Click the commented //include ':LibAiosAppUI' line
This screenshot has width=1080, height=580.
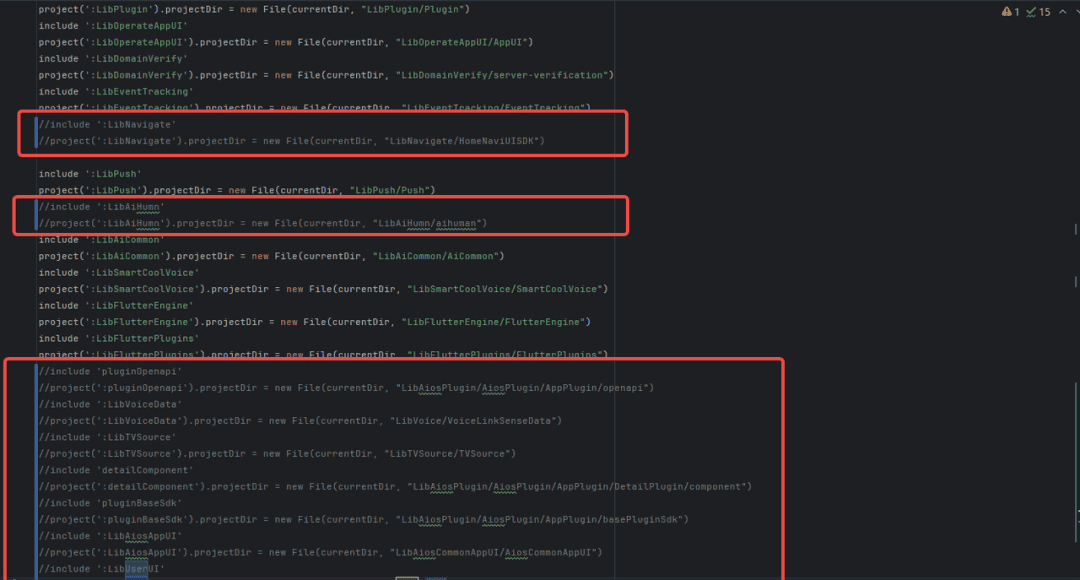click(x=110, y=537)
